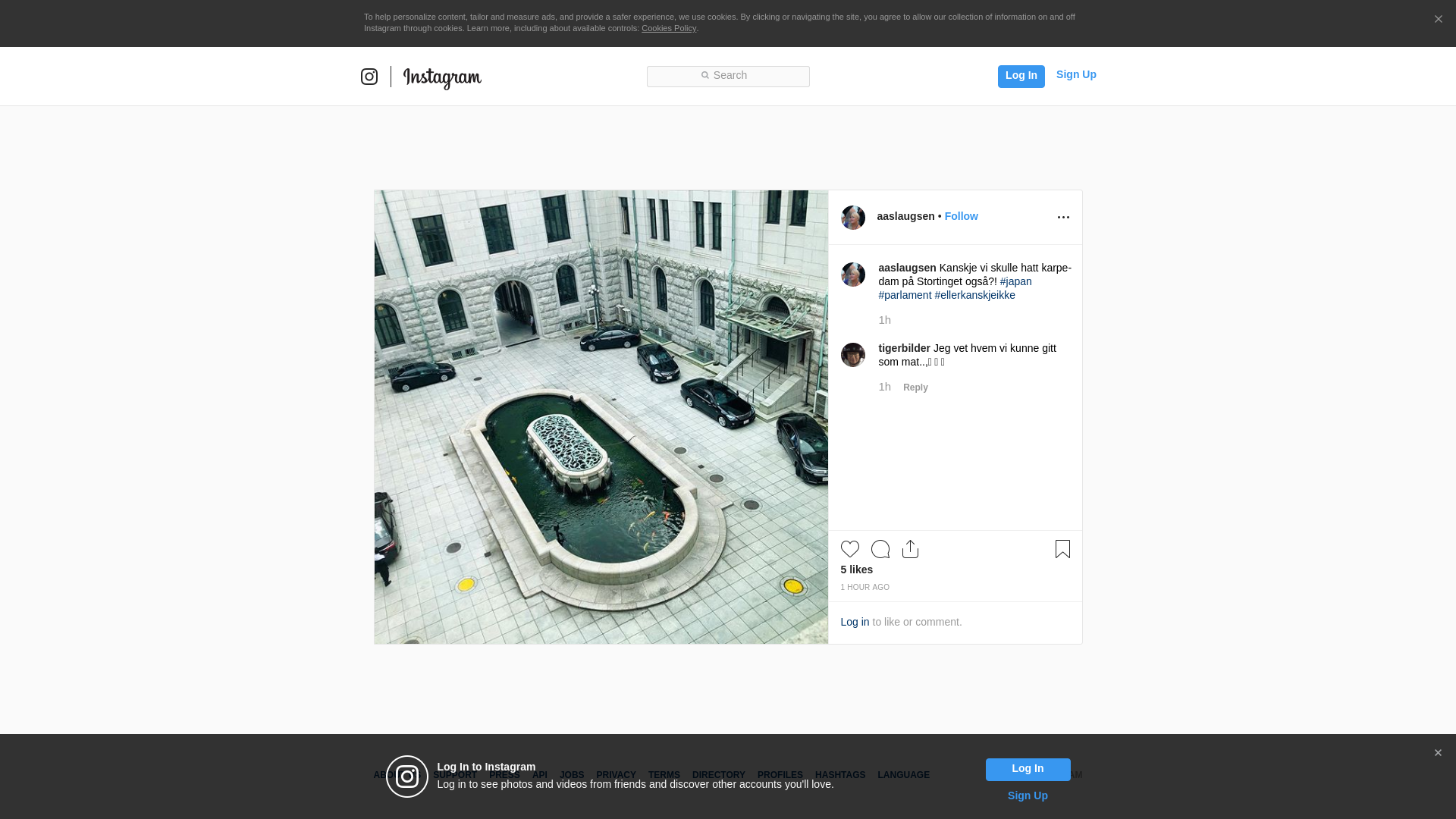Open tigerbilder username in comment
Image resolution: width=1456 pixels, height=819 pixels.
(x=905, y=348)
